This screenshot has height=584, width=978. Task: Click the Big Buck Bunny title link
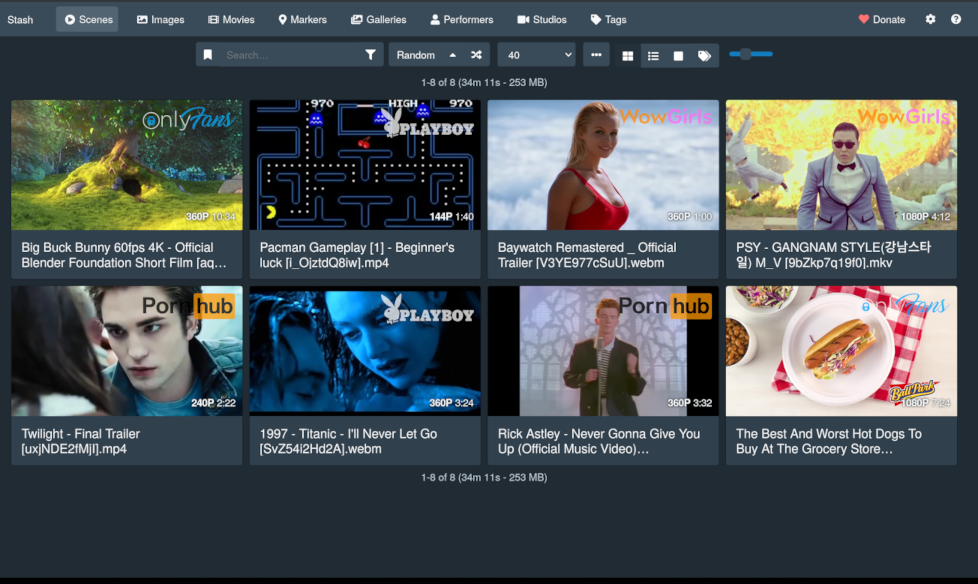click(123, 255)
